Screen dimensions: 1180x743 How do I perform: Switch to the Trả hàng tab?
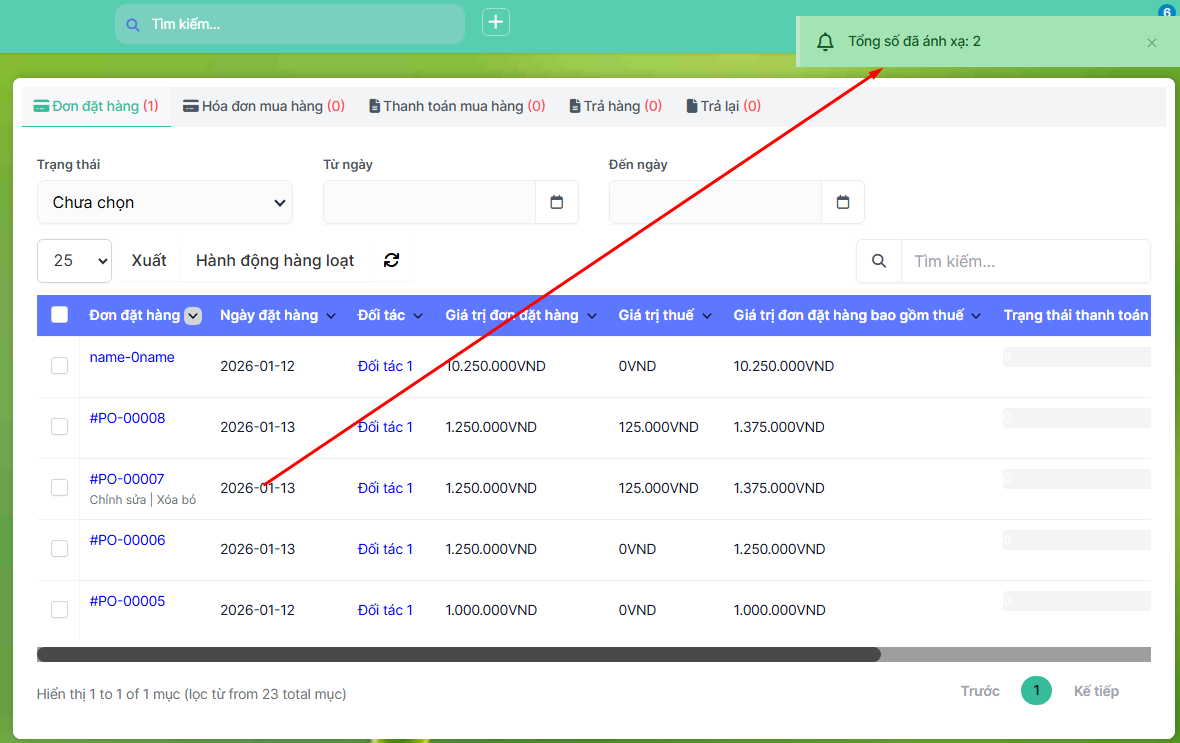615,106
